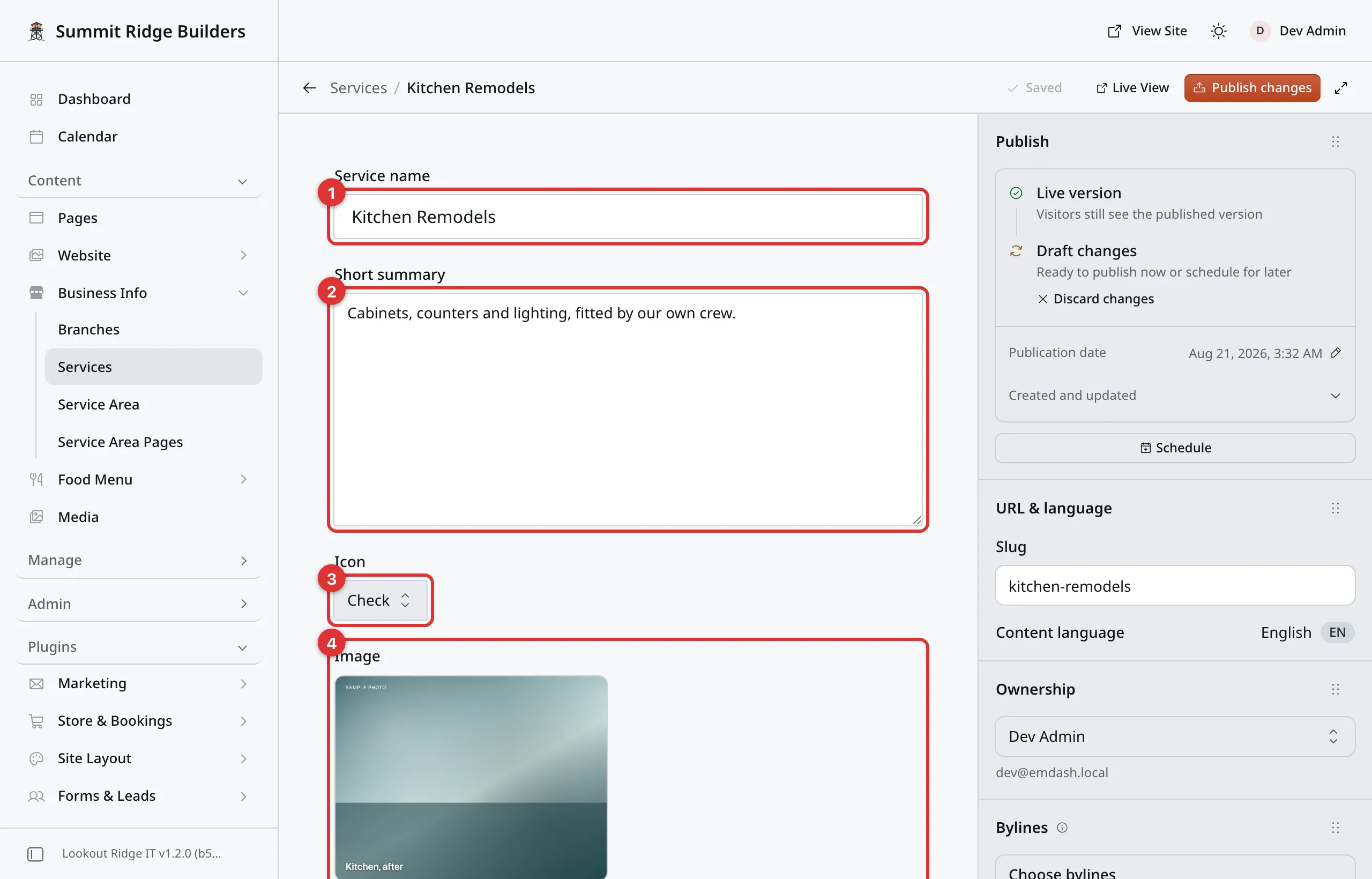Click the Service name input field
This screenshot has width=1372, height=879.
coord(628,217)
